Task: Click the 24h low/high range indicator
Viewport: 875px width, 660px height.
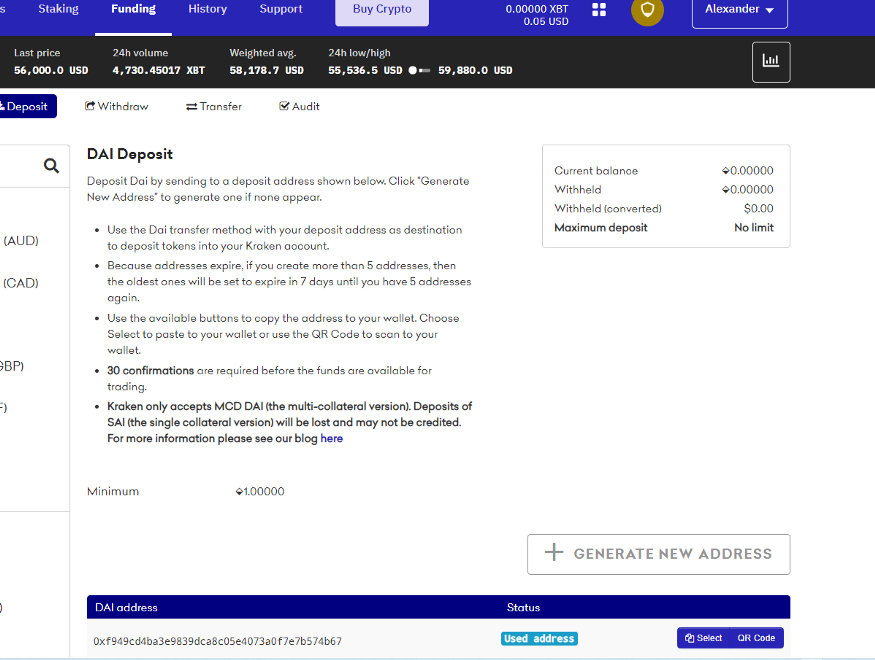Action: 419,70
